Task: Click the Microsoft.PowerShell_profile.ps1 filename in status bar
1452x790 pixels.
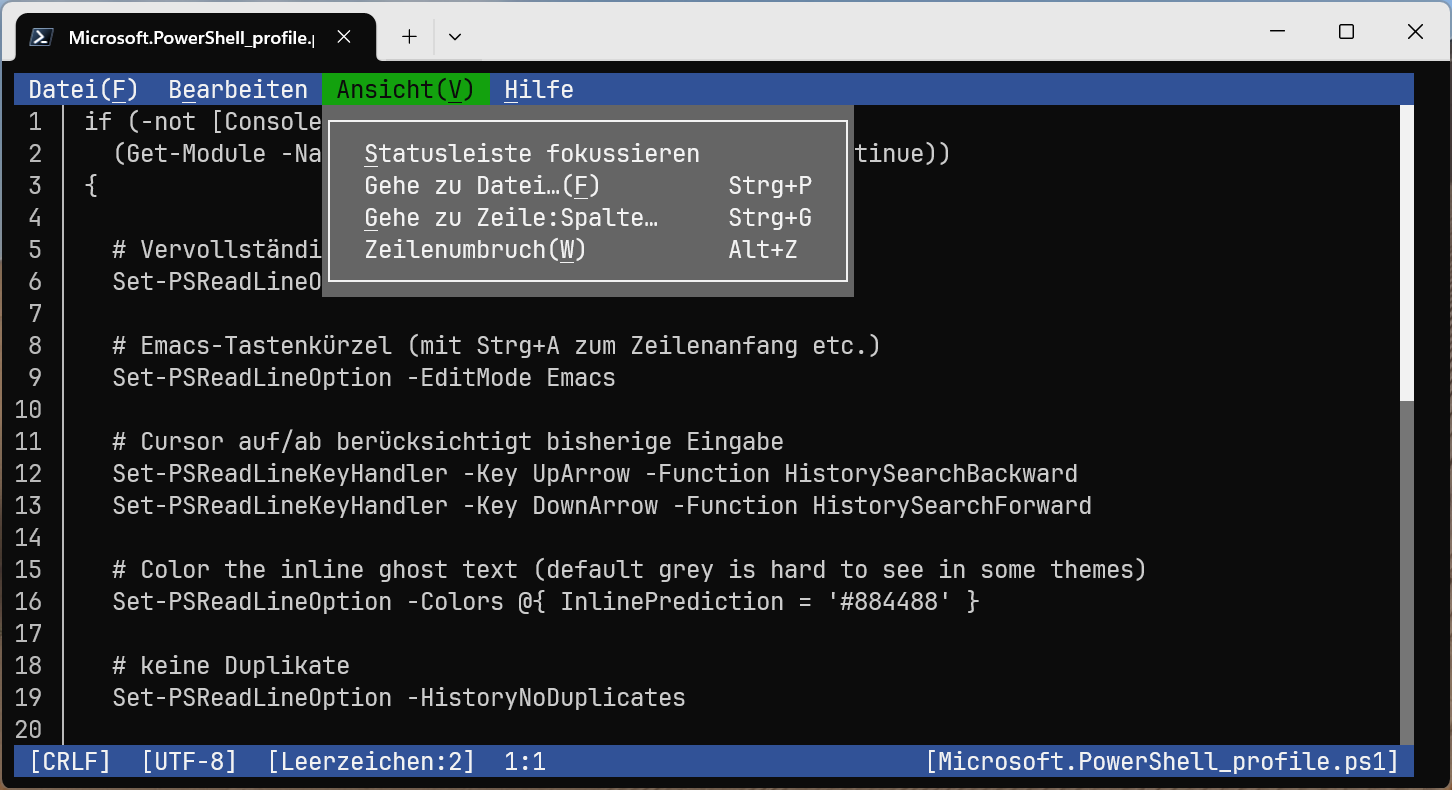Action: click(x=1162, y=762)
